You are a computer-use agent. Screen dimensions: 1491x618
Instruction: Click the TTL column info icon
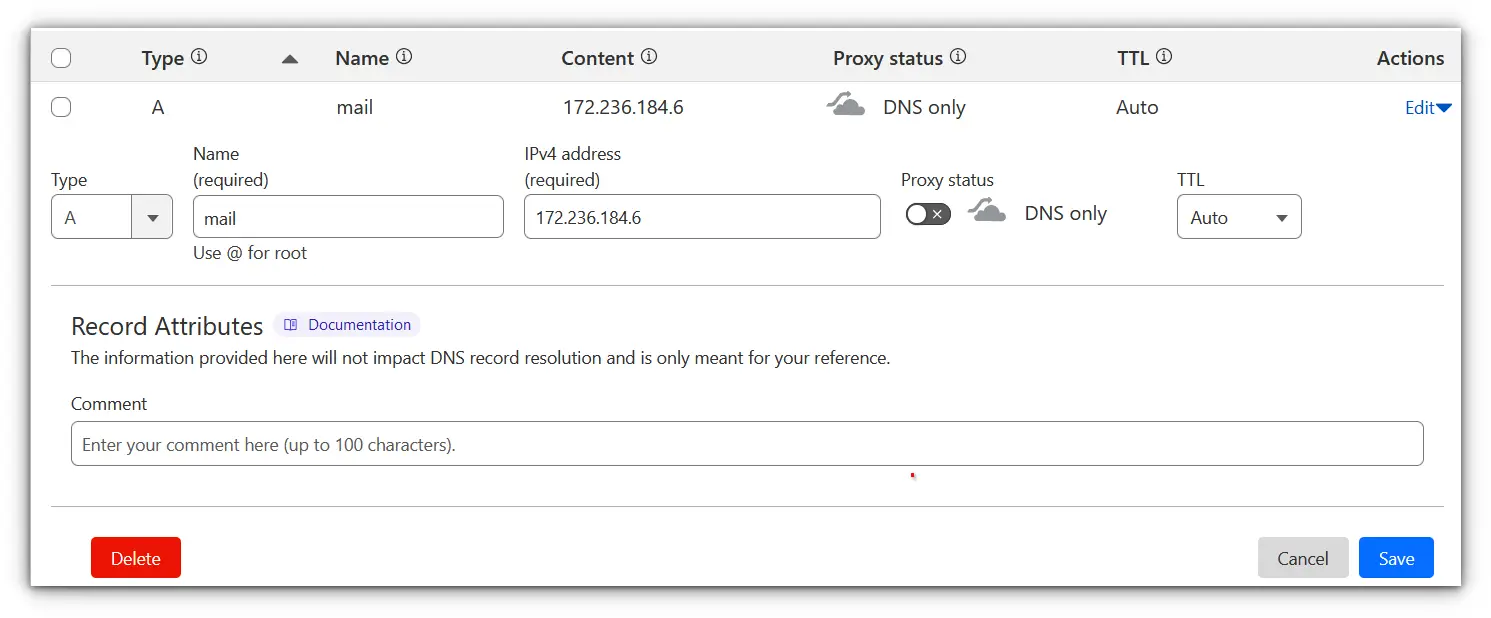(1164, 57)
